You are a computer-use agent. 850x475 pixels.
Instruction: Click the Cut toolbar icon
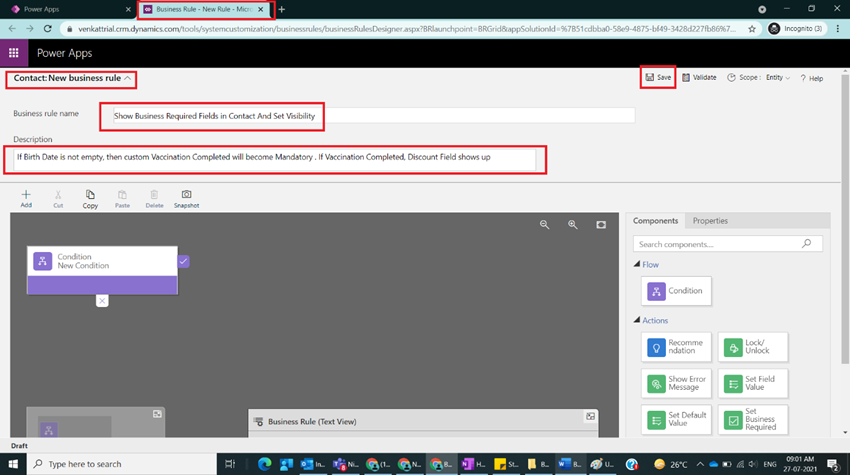tap(58, 198)
